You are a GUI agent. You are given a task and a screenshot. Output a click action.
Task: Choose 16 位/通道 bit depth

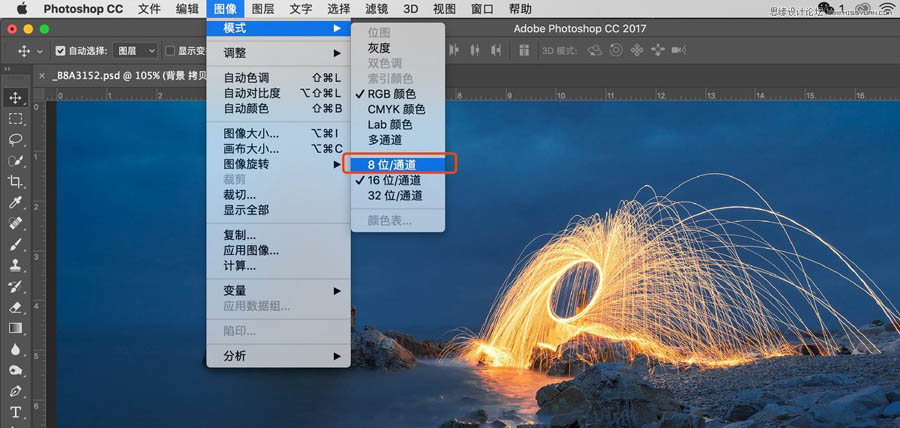pos(398,180)
